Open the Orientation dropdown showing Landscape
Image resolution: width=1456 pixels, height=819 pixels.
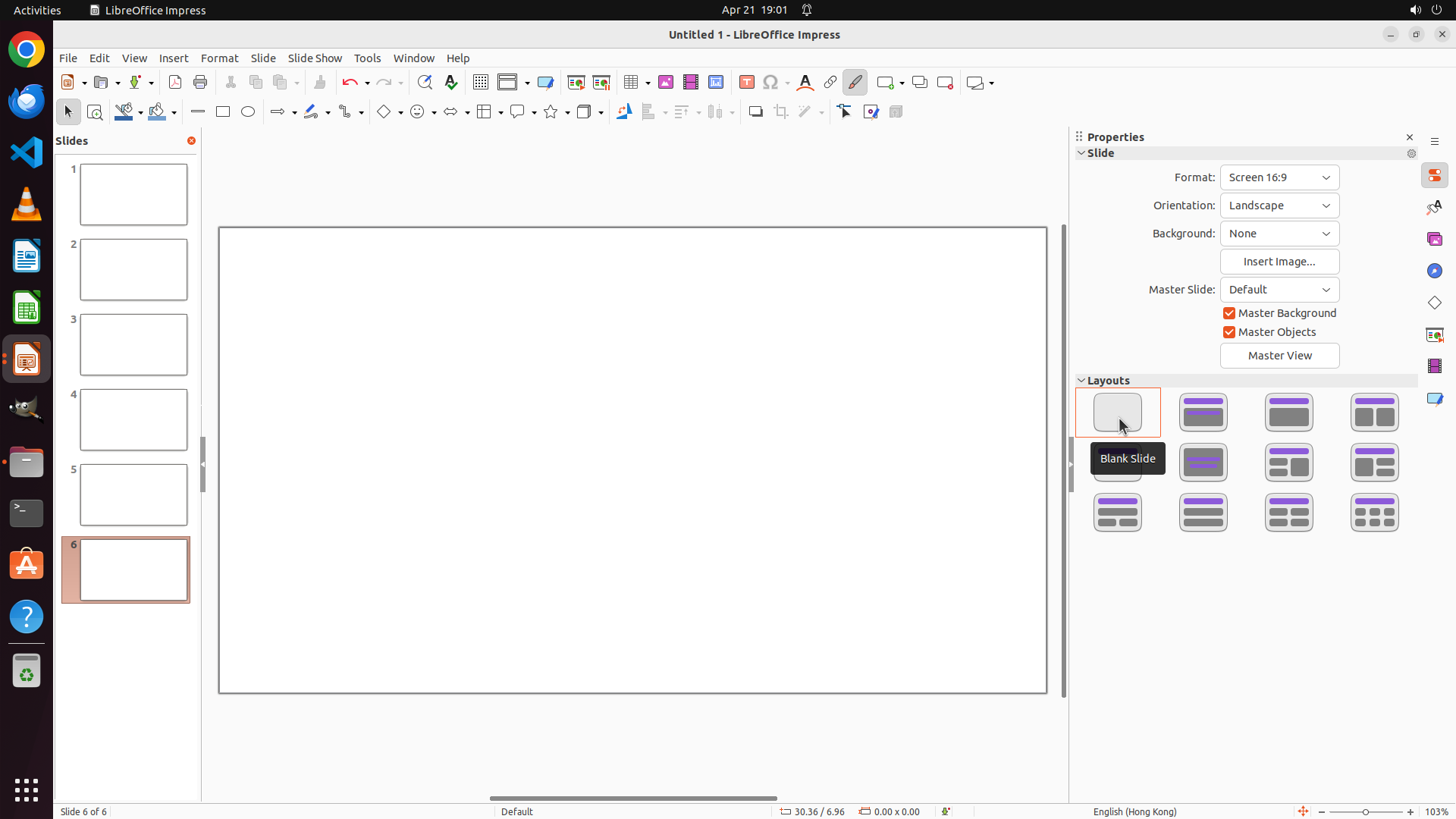[x=1279, y=206]
